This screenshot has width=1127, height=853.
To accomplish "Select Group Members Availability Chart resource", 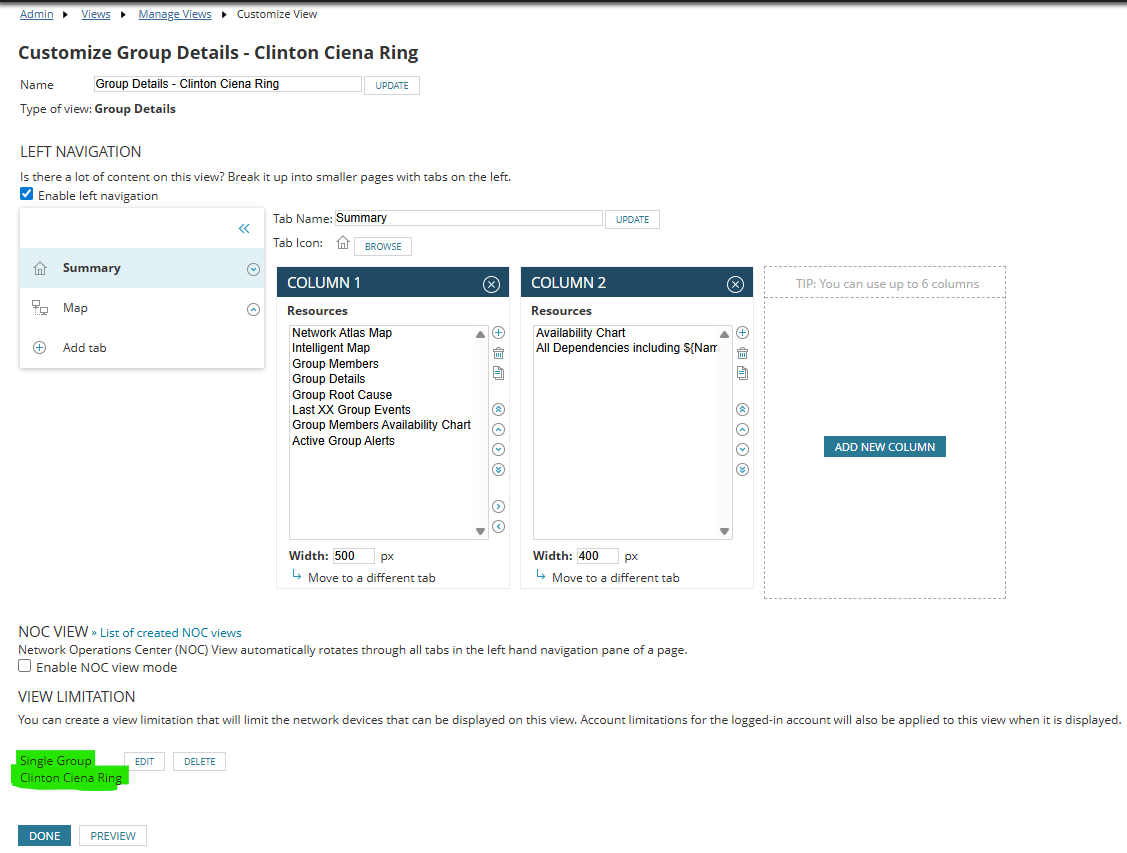I will [x=381, y=425].
